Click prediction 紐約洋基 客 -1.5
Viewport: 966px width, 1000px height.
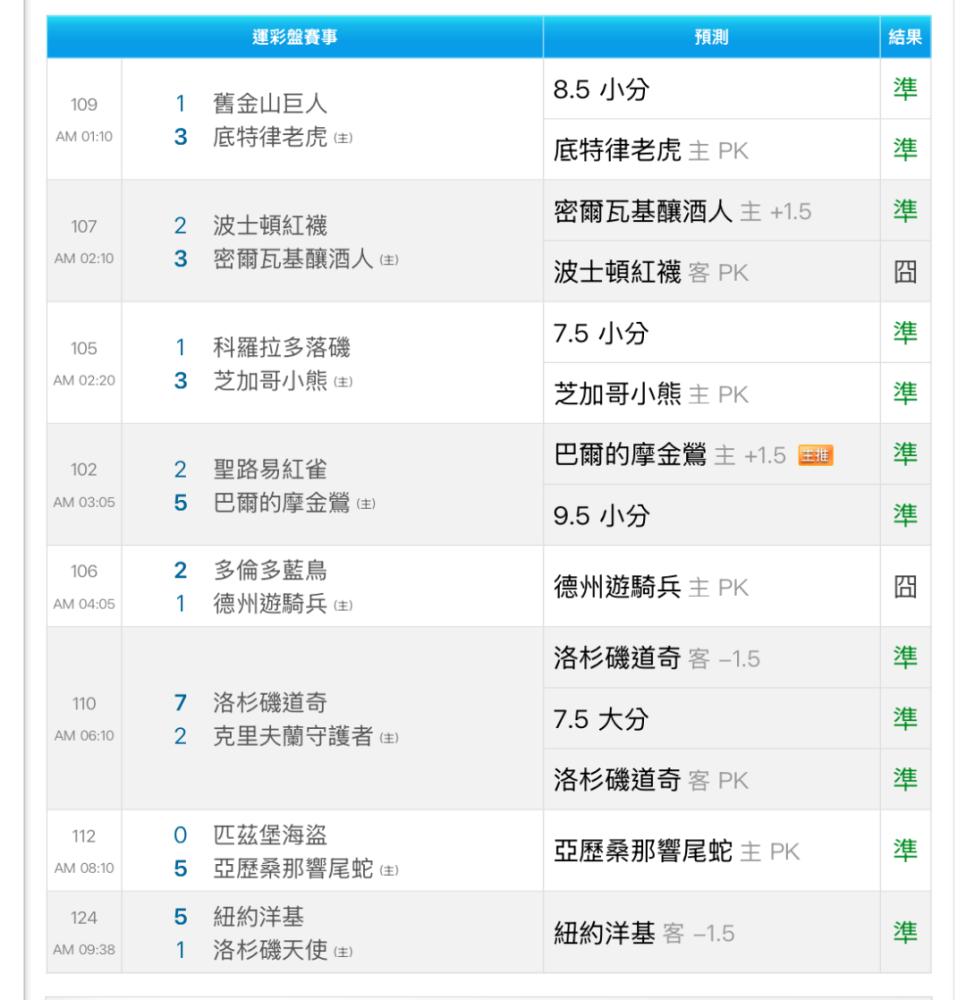click(644, 933)
